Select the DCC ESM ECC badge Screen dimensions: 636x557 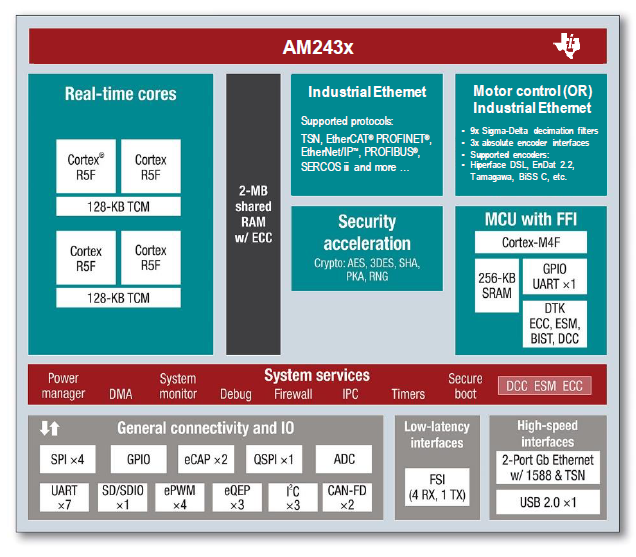tap(545, 385)
